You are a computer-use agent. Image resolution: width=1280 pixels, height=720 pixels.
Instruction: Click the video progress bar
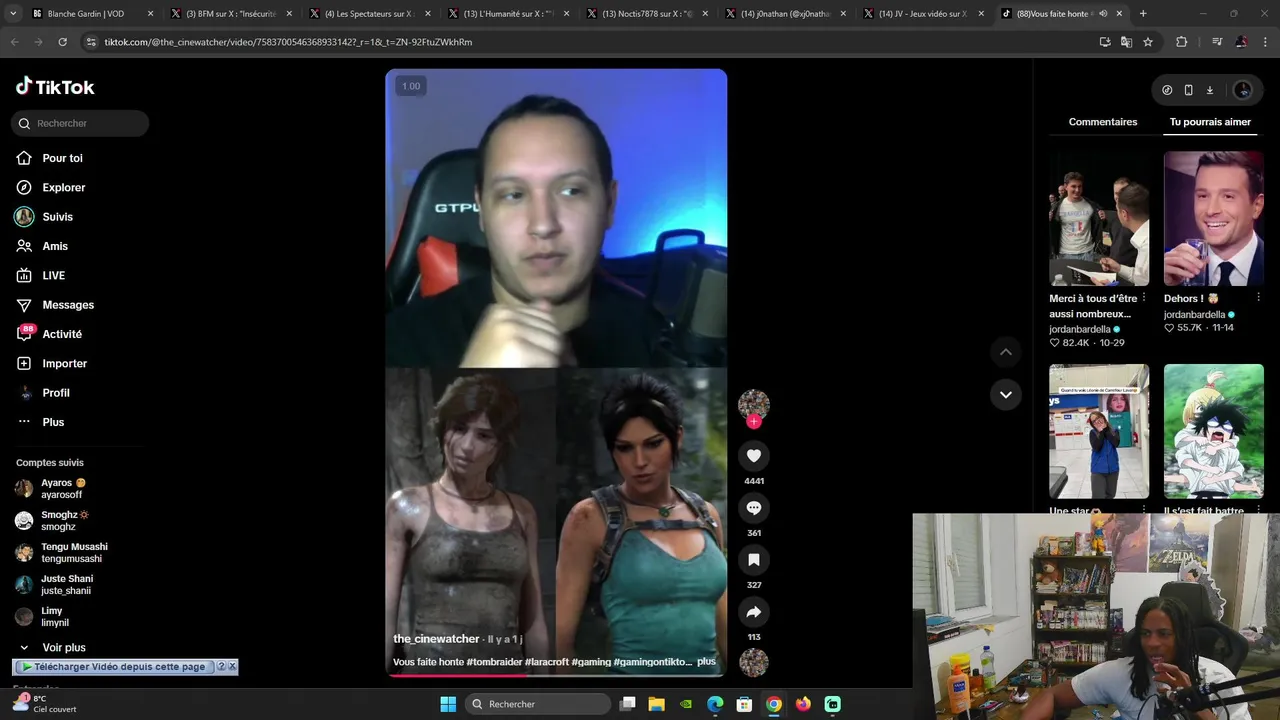click(556, 675)
